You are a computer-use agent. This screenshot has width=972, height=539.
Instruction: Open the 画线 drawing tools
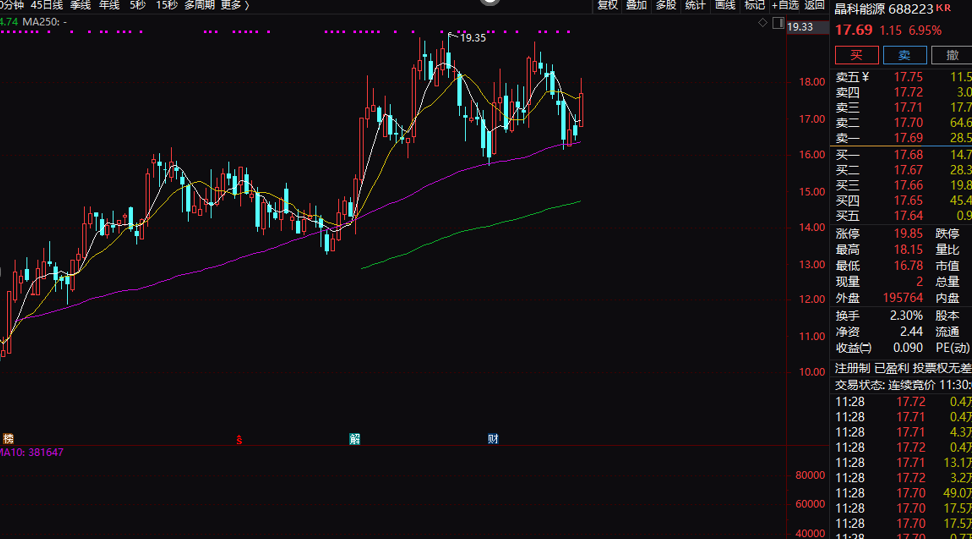[x=725, y=5]
